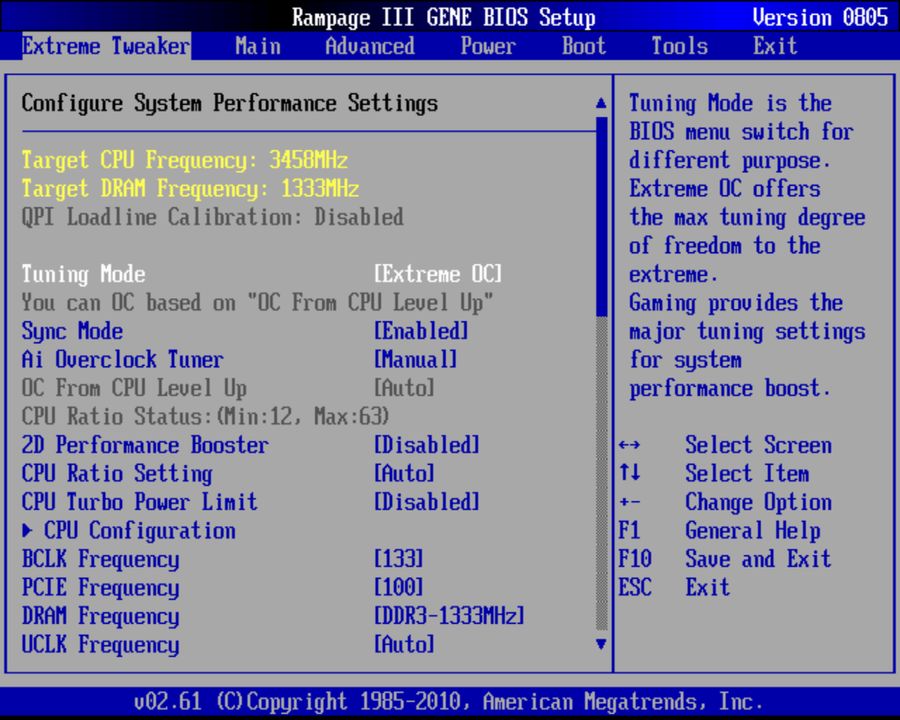Click the Rampage III GENE BIOS Setup title
900x720 pixels.
[x=444, y=17]
